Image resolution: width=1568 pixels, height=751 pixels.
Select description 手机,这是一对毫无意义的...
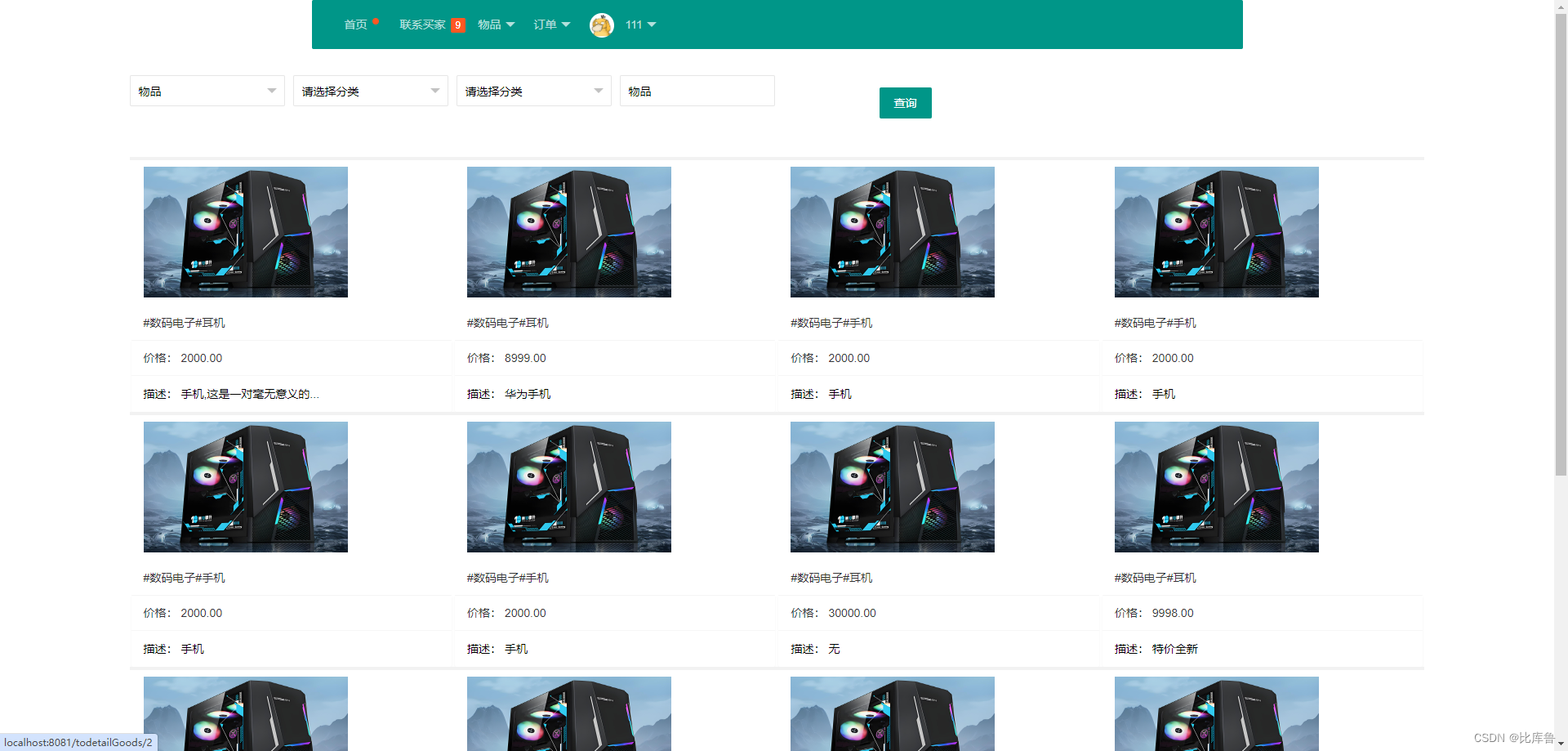click(x=250, y=394)
